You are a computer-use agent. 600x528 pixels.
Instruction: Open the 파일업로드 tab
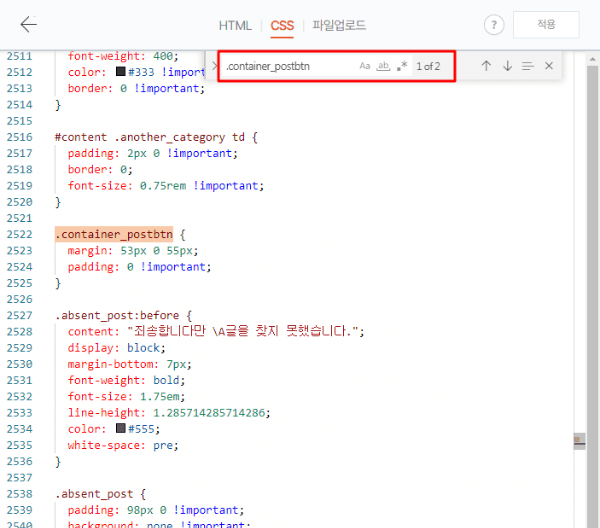coord(339,25)
